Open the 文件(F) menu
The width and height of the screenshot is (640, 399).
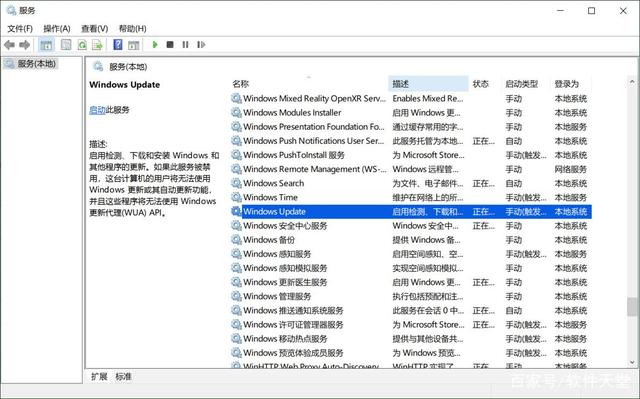(x=20, y=29)
